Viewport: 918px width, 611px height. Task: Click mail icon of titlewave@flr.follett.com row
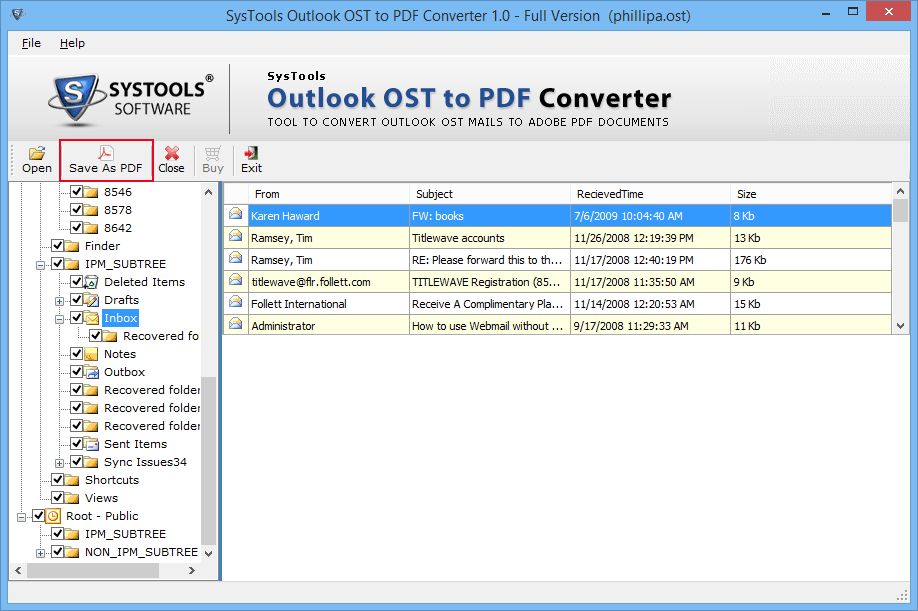pyautogui.click(x=235, y=281)
